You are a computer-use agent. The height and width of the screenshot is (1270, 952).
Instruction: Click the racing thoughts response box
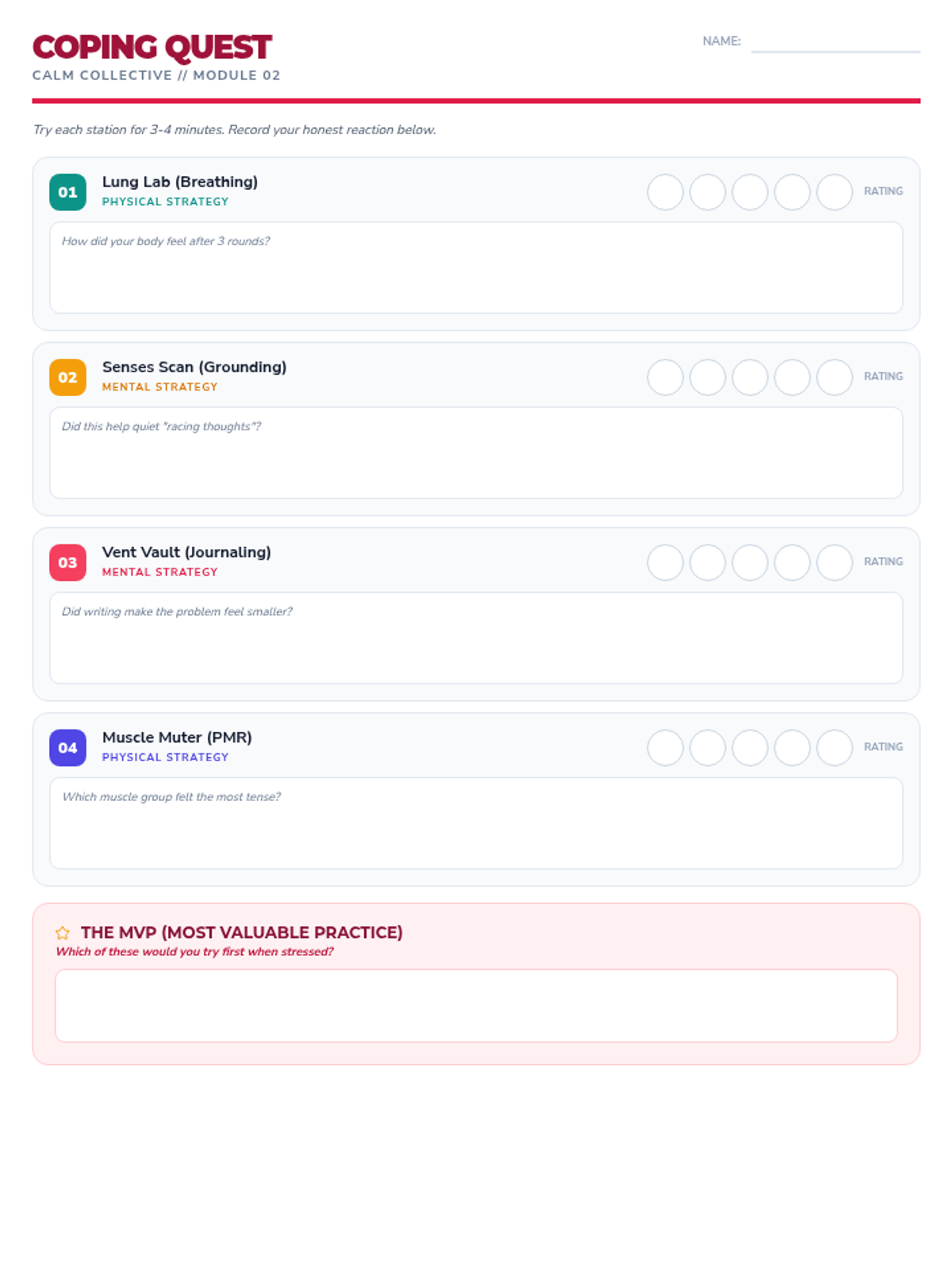pos(476,452)
